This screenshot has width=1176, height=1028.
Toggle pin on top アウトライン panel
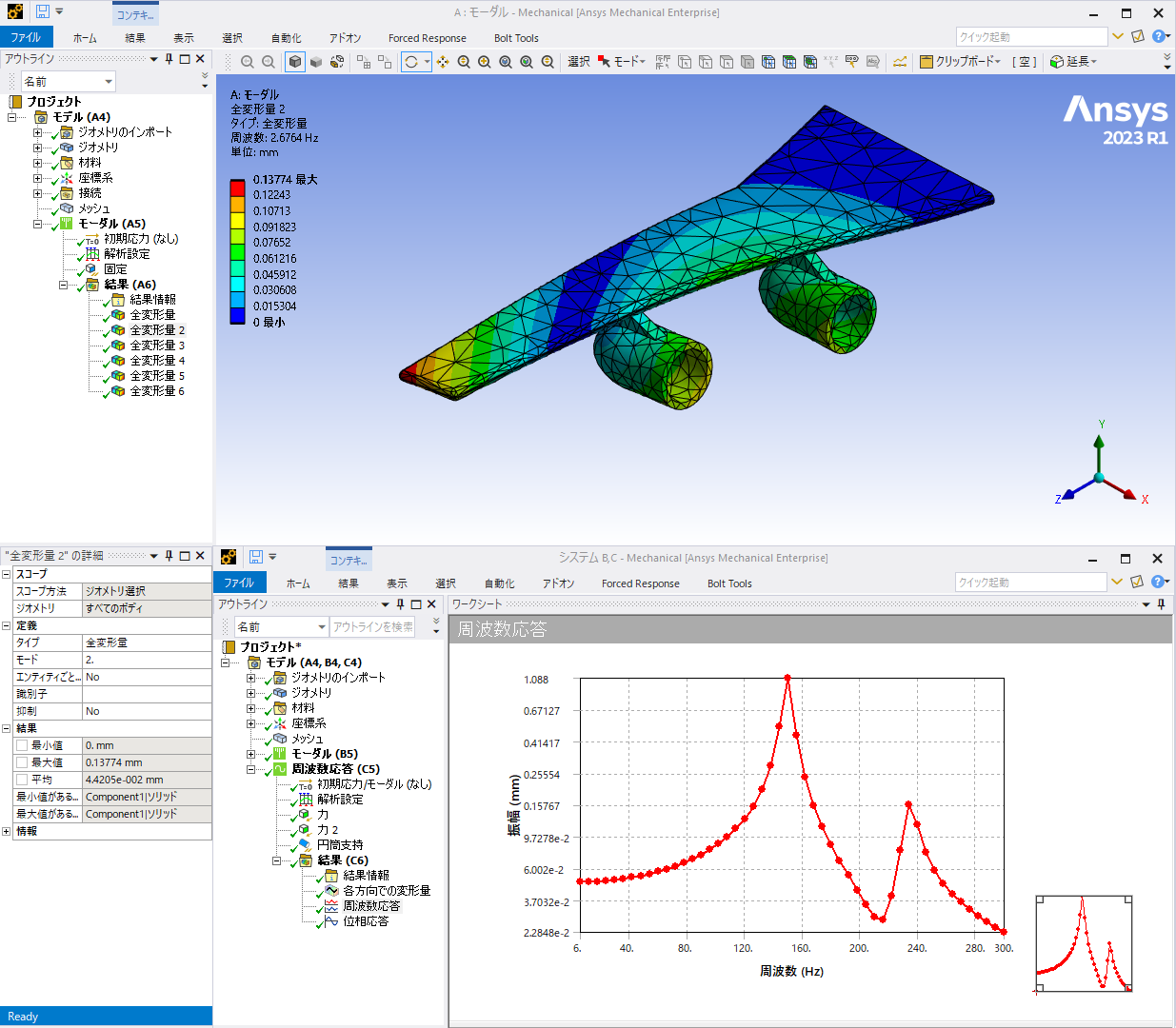[169, 59]
